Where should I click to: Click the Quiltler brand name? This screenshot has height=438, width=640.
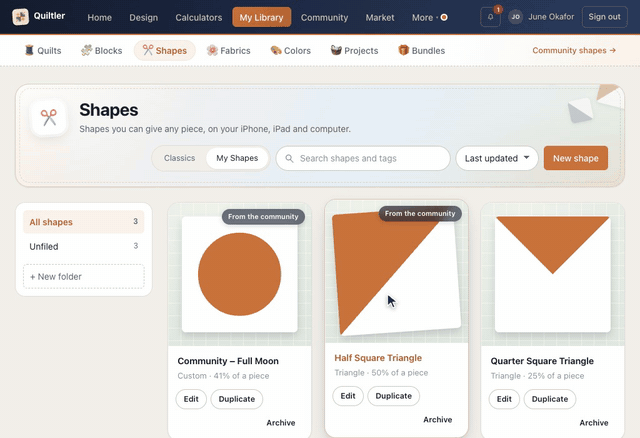point(49,16)
